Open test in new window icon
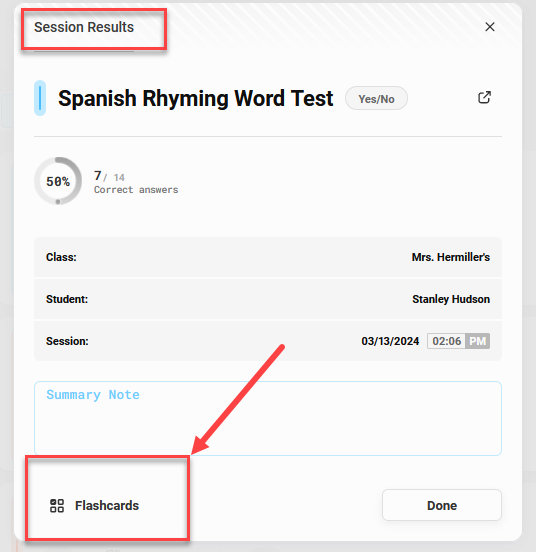 (484, 98)
